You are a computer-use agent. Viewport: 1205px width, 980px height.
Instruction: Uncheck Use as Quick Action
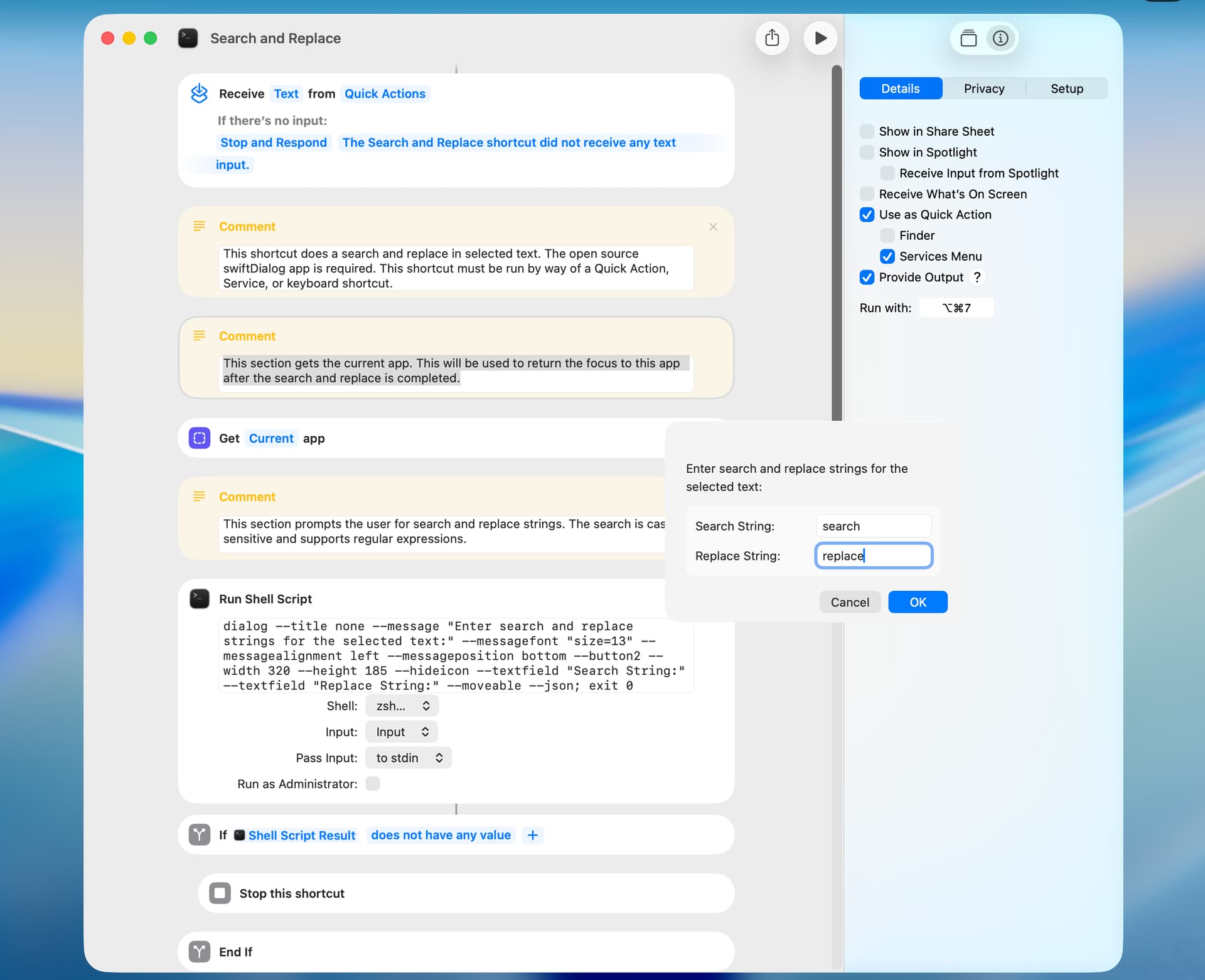[x=867, y=215]
